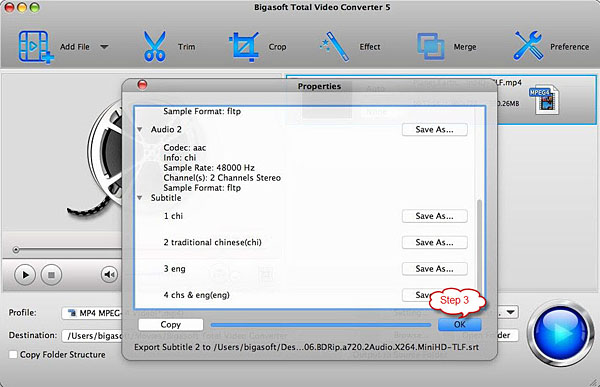The width and height of the screenshot is (600, 387).
Task: Collapse the Audio 2 section
Action: (x=140, y=129)
